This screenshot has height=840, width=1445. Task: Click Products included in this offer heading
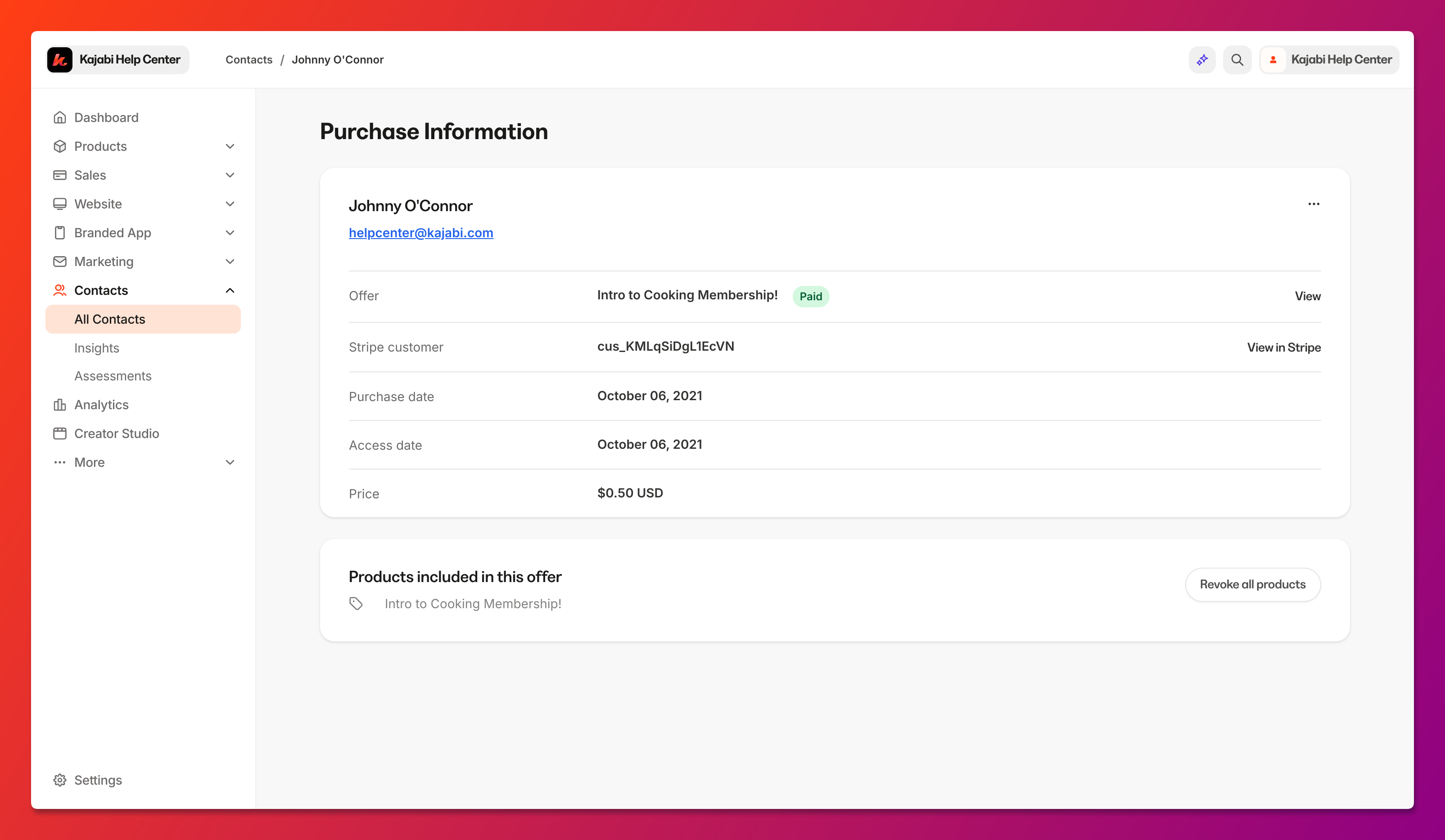coord(455,577)
